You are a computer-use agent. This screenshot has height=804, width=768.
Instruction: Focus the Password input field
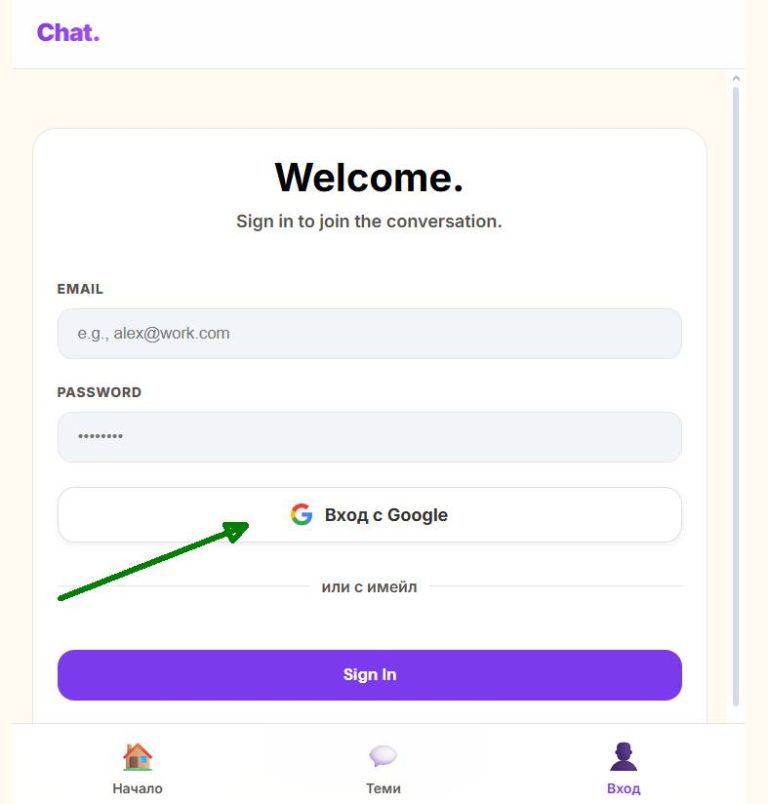point(370,437)
